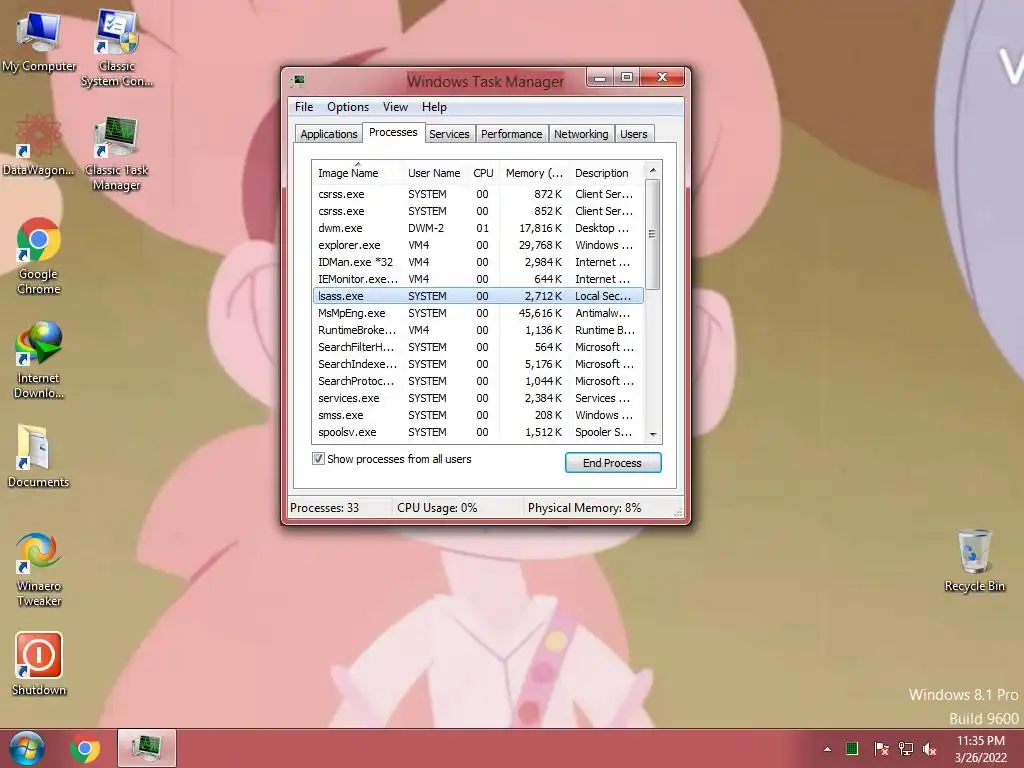This screenshot has width=1024, height=768.
Task: Open the DataWagon desktop shortcut
Action: 38,144
